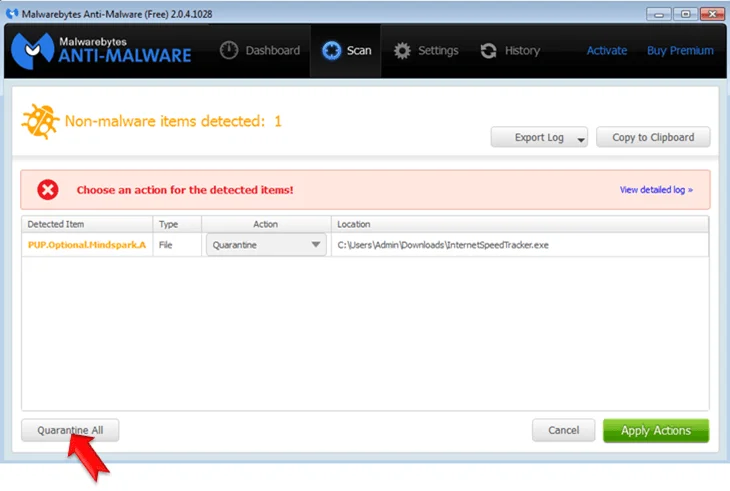The width and height of the screenshot is (730, 491).
Task: Click the Cancel button
Action: 563,430
